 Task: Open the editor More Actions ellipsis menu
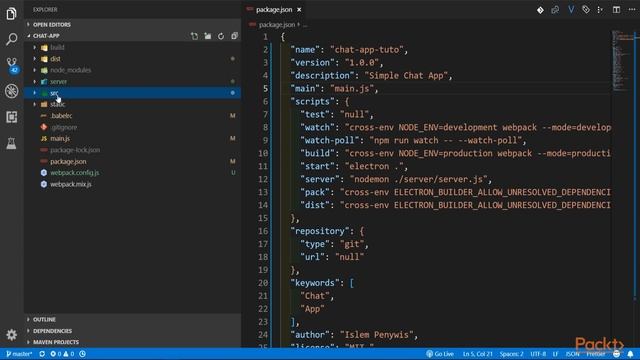[x=631, y=10]
